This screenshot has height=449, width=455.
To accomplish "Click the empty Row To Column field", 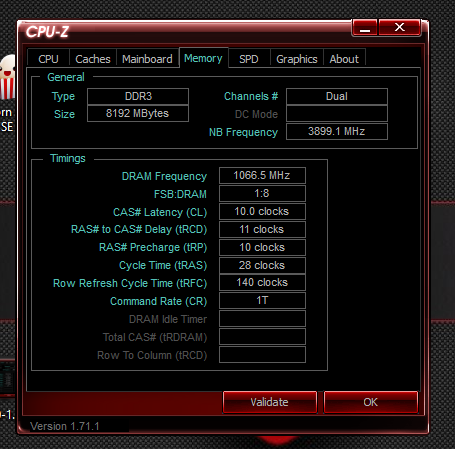I will tap(262, 355).
